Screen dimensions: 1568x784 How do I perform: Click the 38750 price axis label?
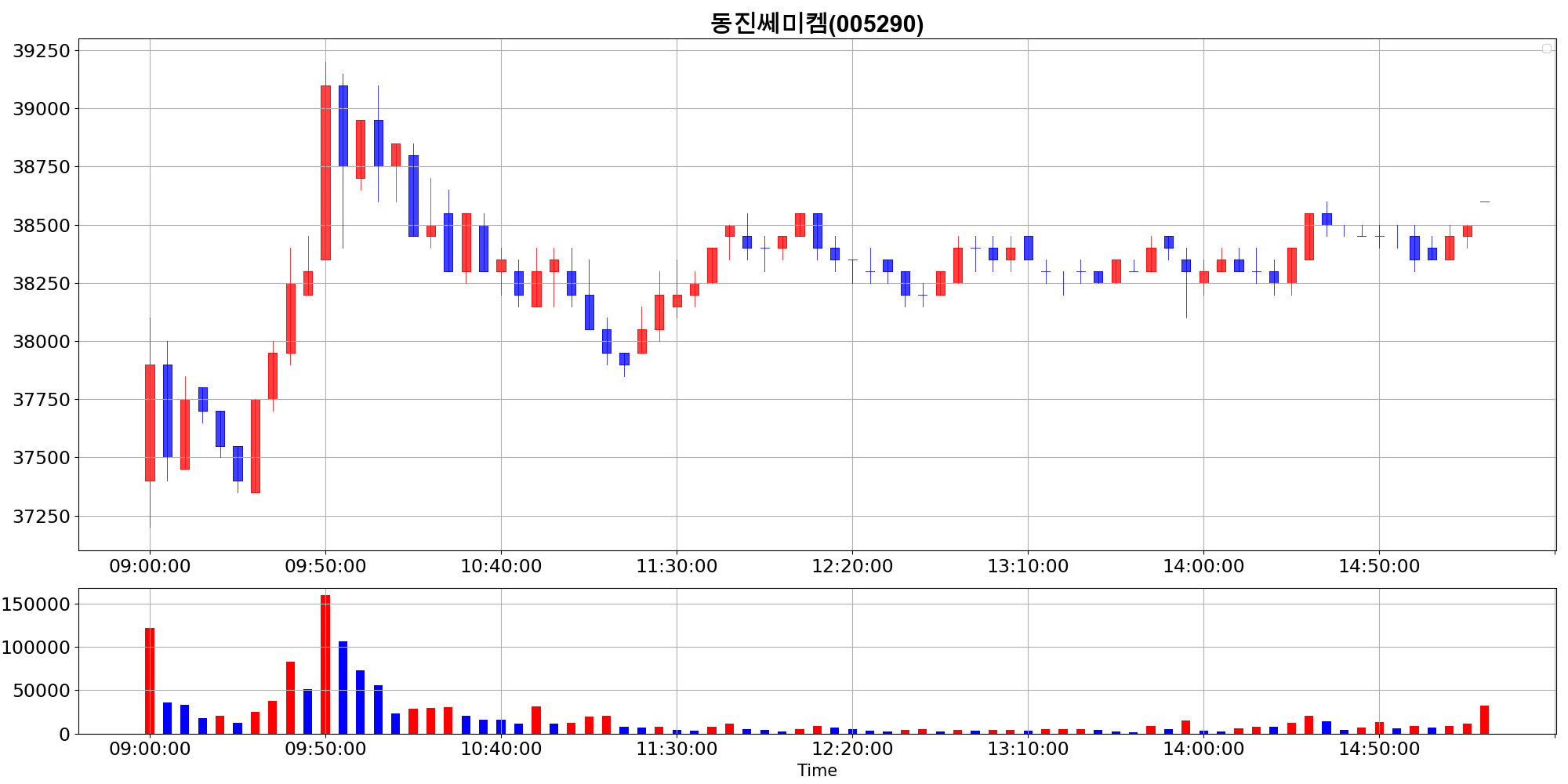pyautogui.click(x=42, y=167)
